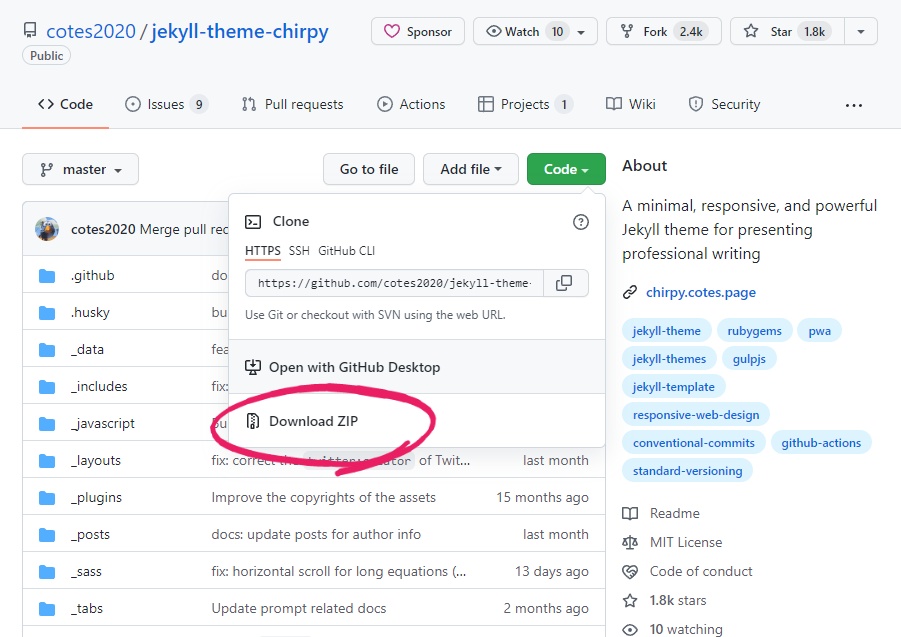Open the Wiki tab
This screenshot has height=637, width=901.
pos(630,104)
